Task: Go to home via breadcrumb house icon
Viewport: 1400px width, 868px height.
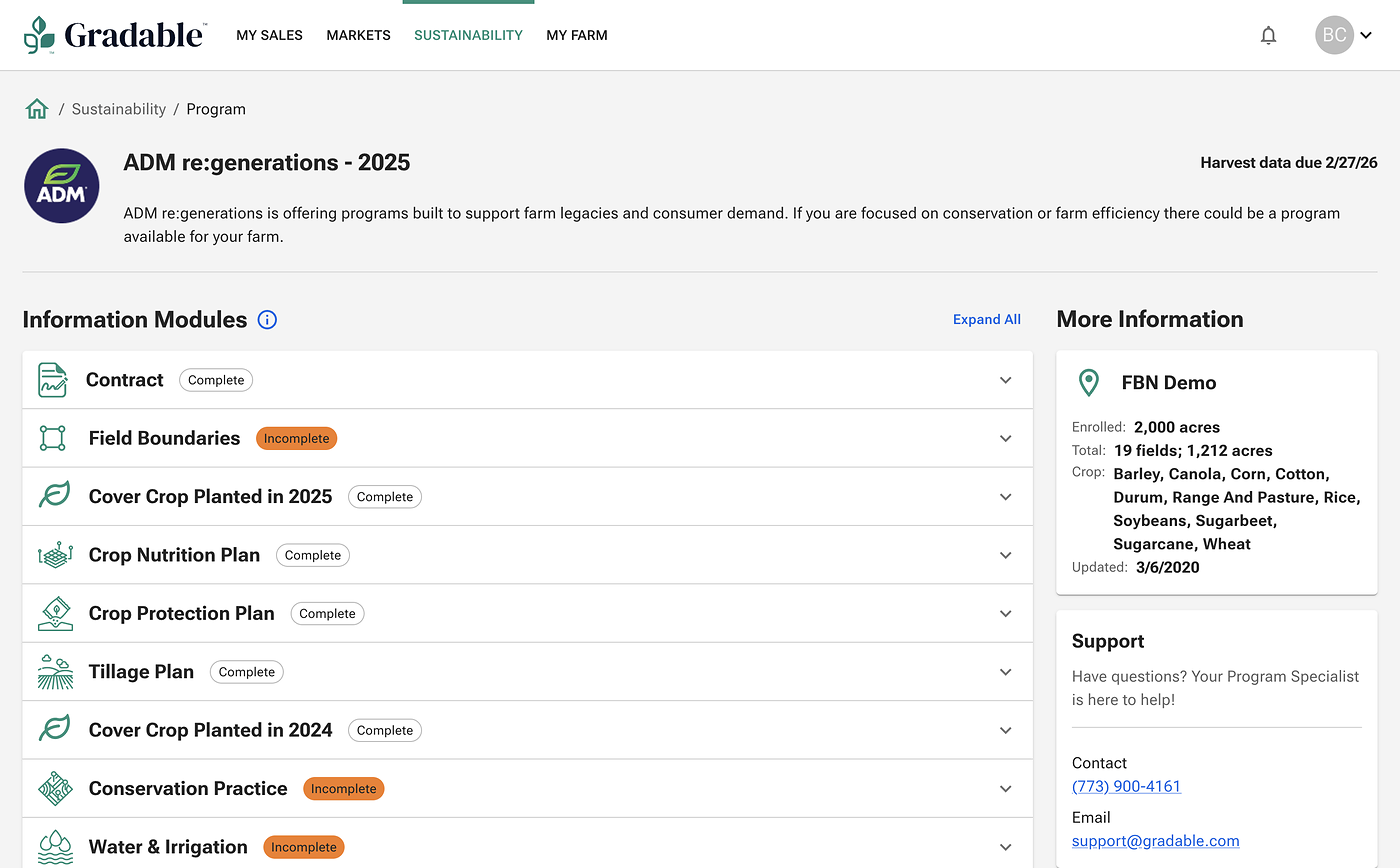Action: 37,109
